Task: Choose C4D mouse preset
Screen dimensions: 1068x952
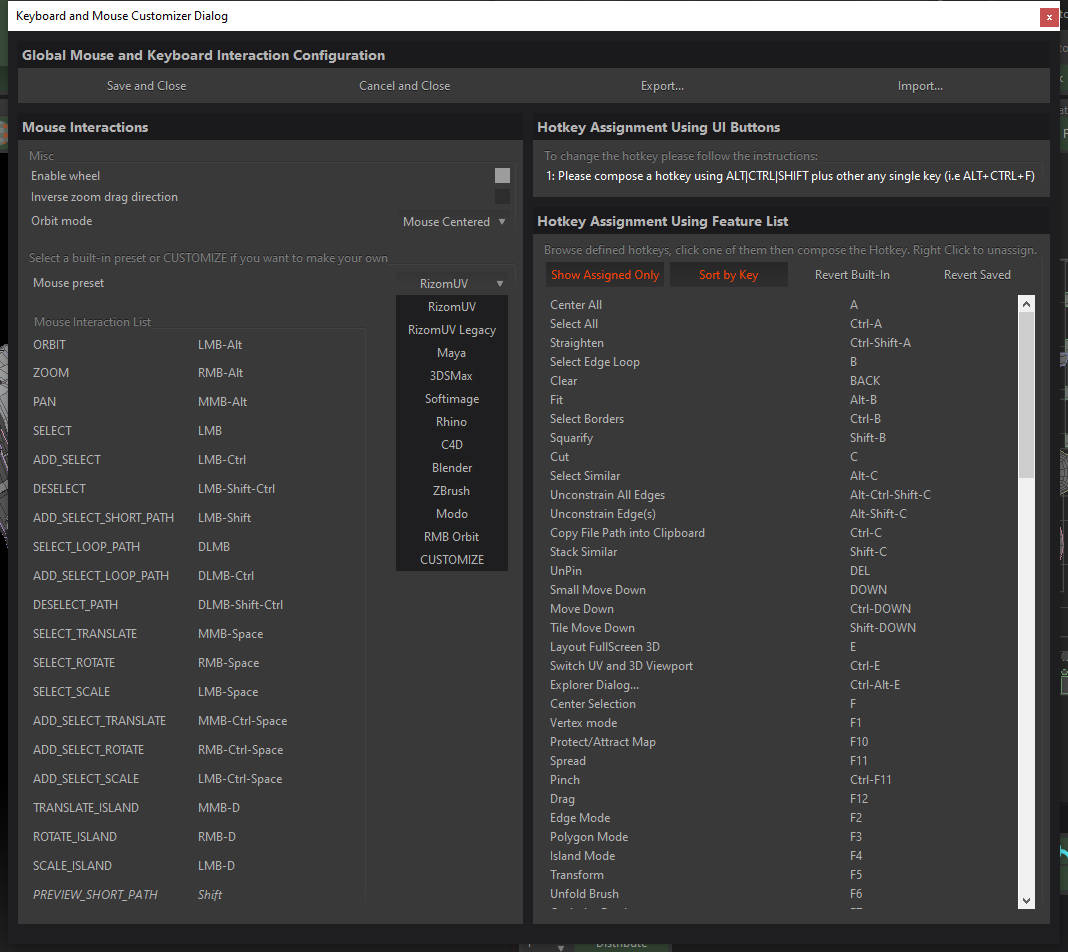Action: 452,445
